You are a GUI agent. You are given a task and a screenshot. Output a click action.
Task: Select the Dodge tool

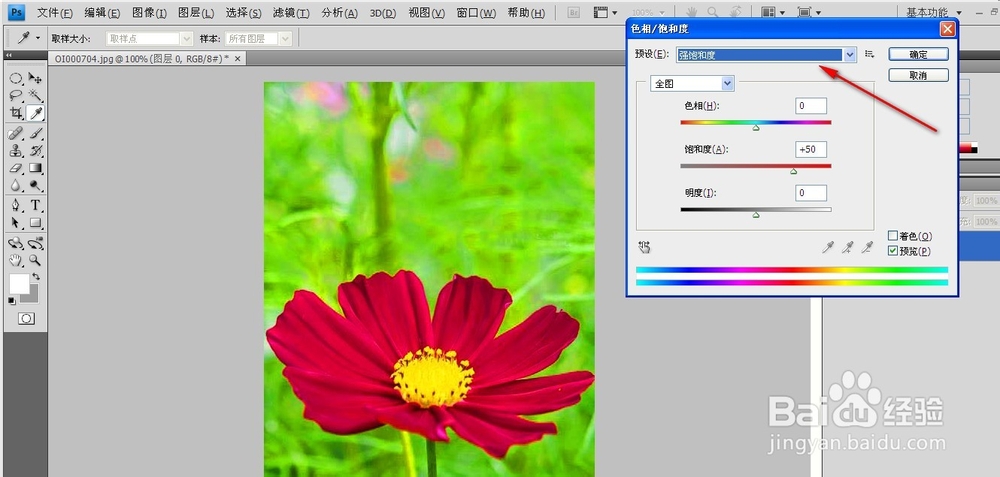[x=36, y=186]
